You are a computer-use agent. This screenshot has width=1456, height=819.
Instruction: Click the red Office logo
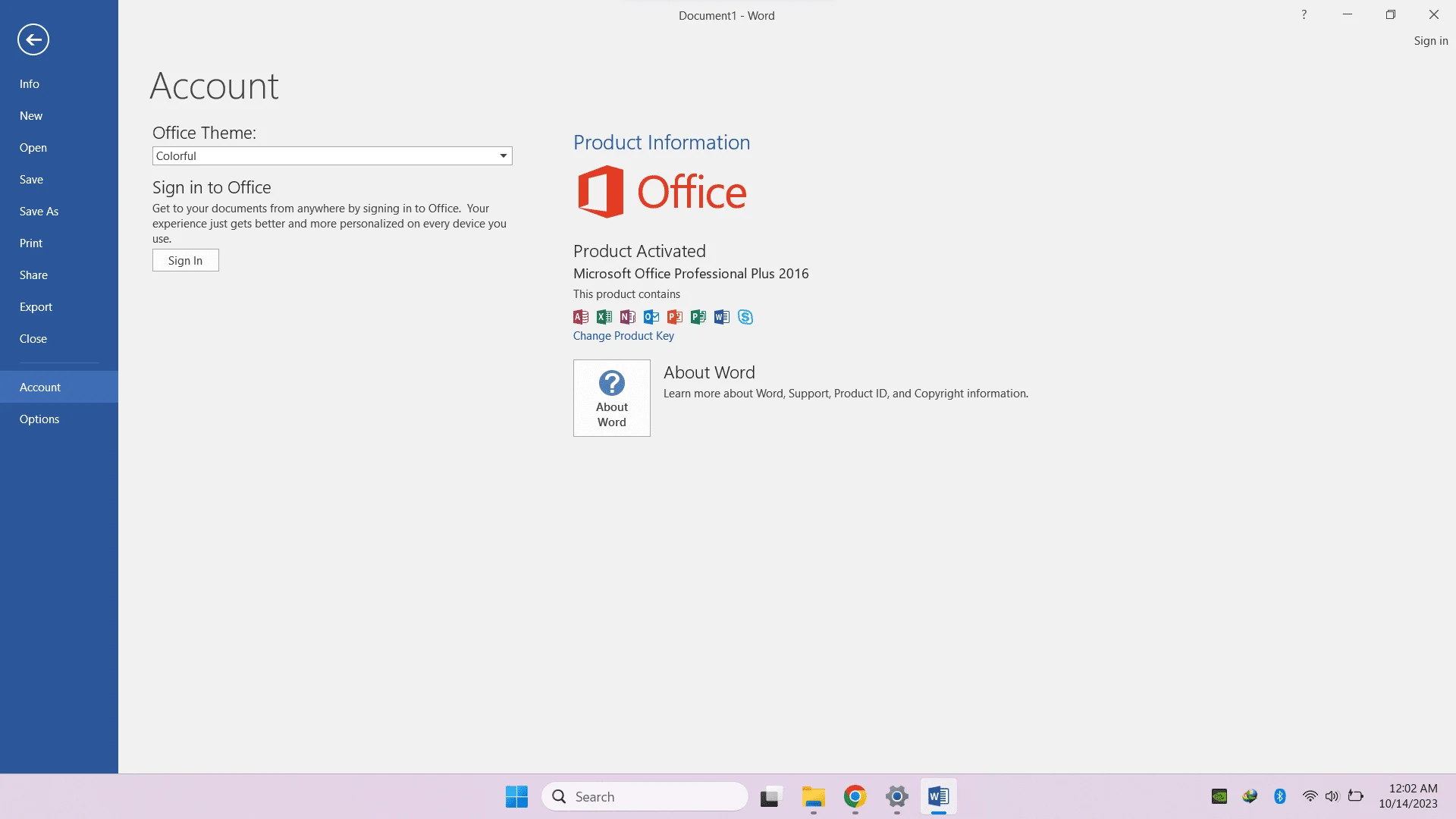coord(662,192)
